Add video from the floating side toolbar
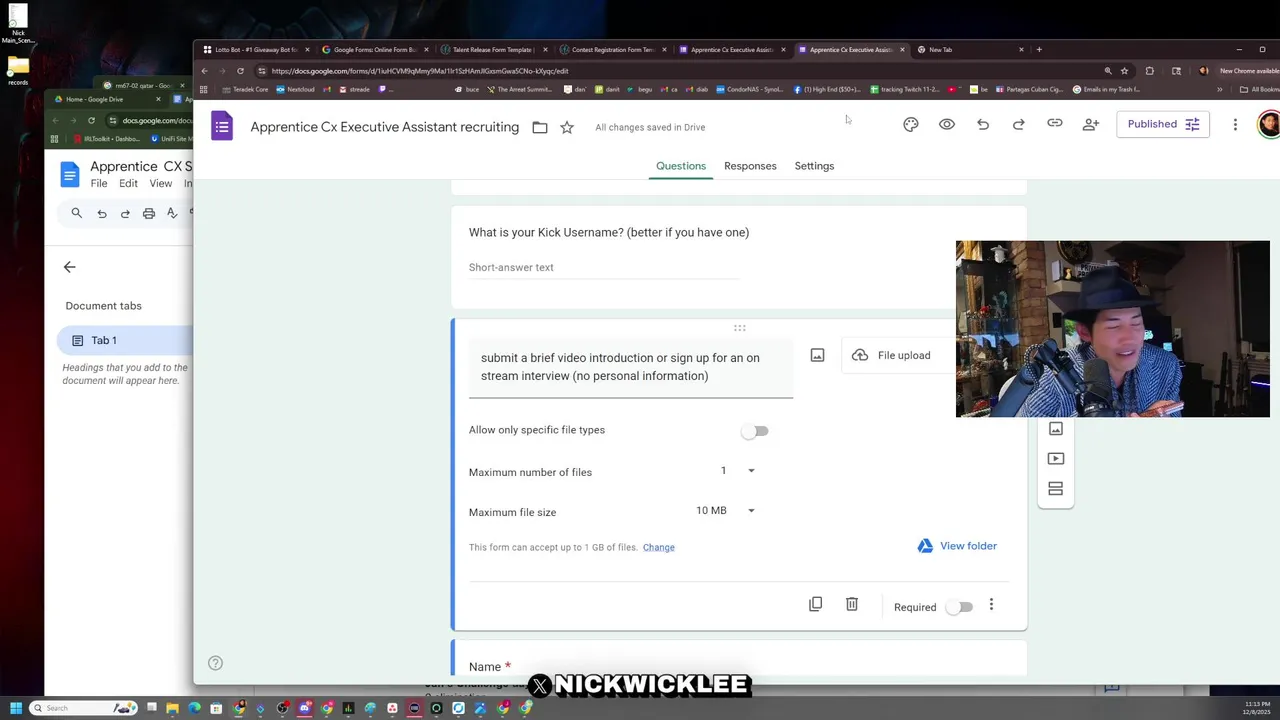 [1055, 459]
